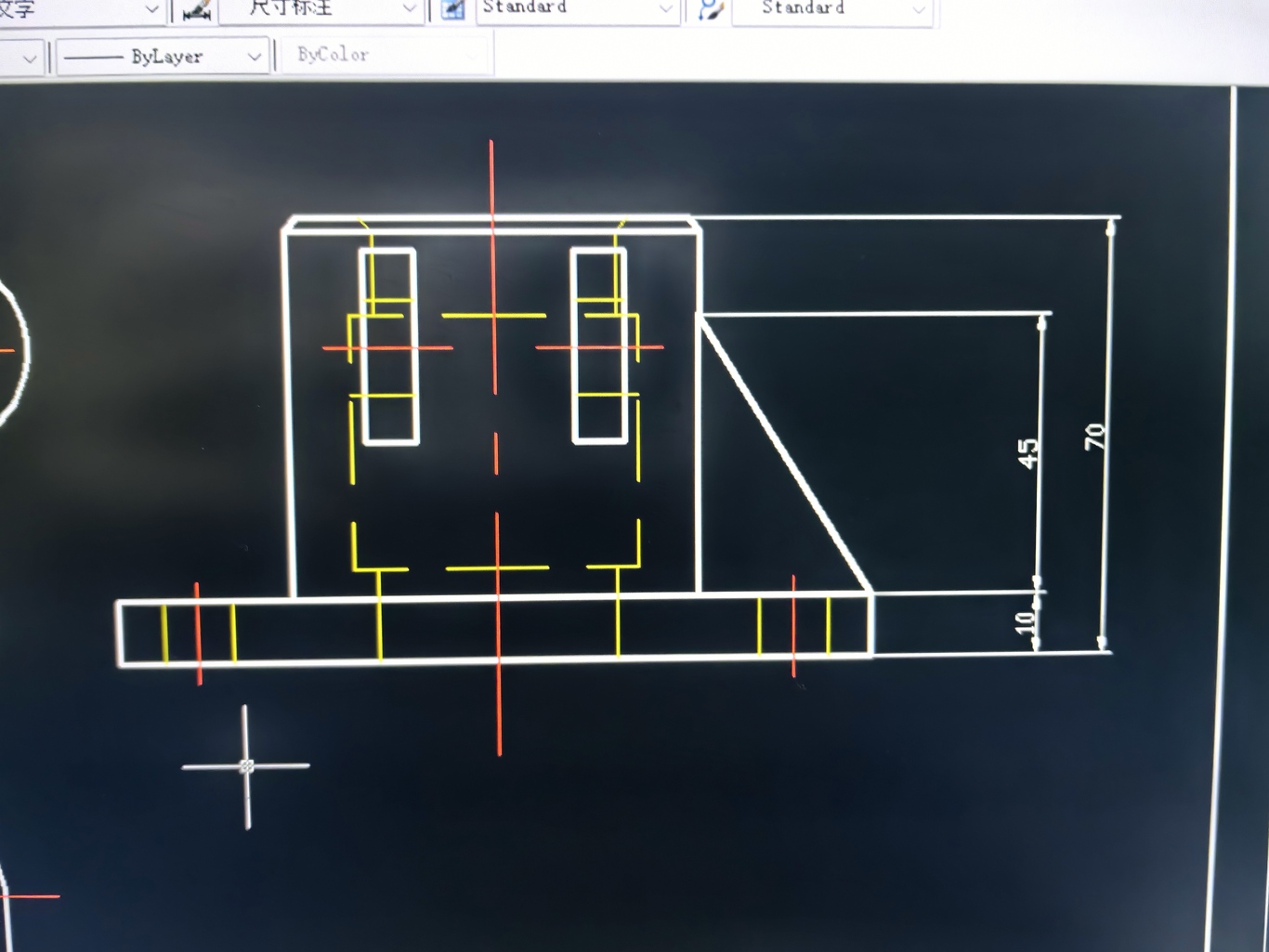Click the multileader style icon

pos(710,10)
